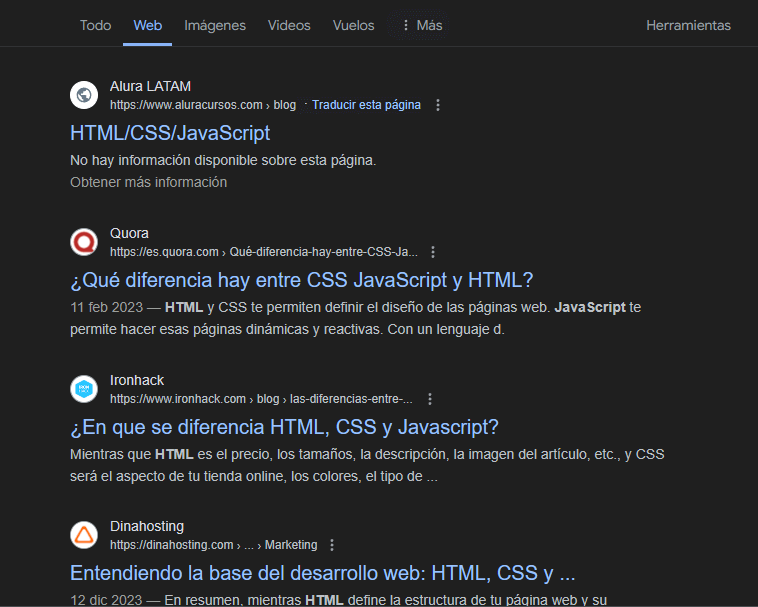This screenshot has height=607, width=758.
Task: Click Traducir esta página link
Action: (366, 105)
